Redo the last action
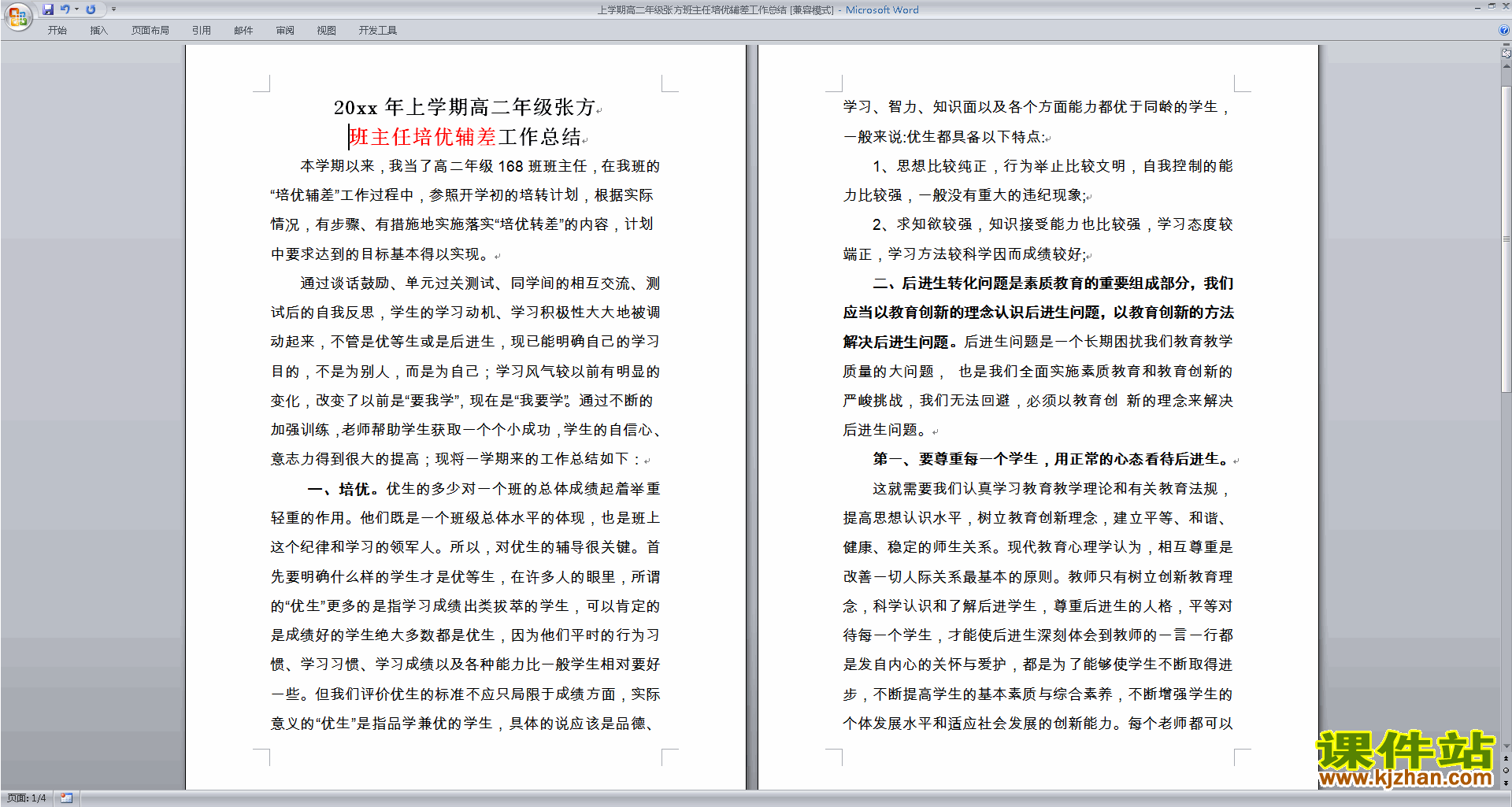The width and height of the screenshot is (1512, 807). click(91, 9)
